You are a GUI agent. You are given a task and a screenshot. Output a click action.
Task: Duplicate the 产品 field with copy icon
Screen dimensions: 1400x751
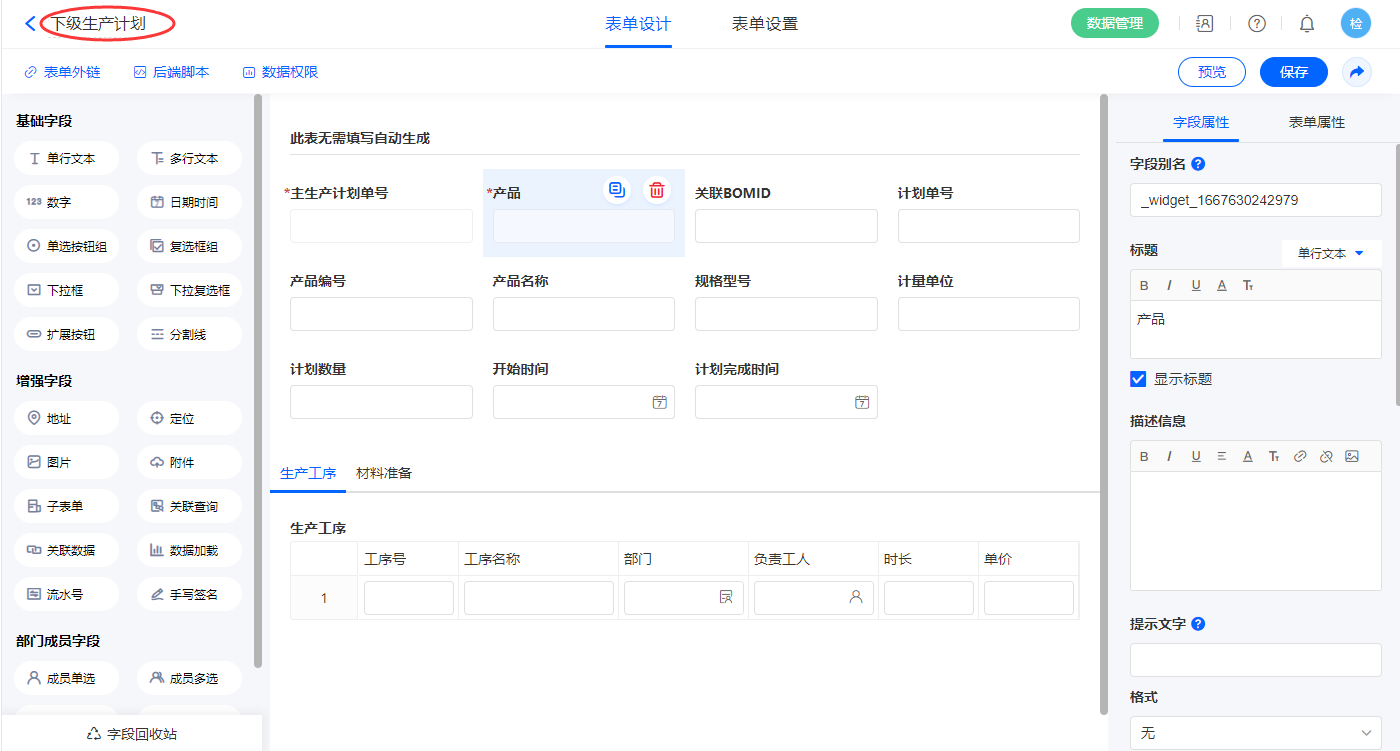click(617, 191)
